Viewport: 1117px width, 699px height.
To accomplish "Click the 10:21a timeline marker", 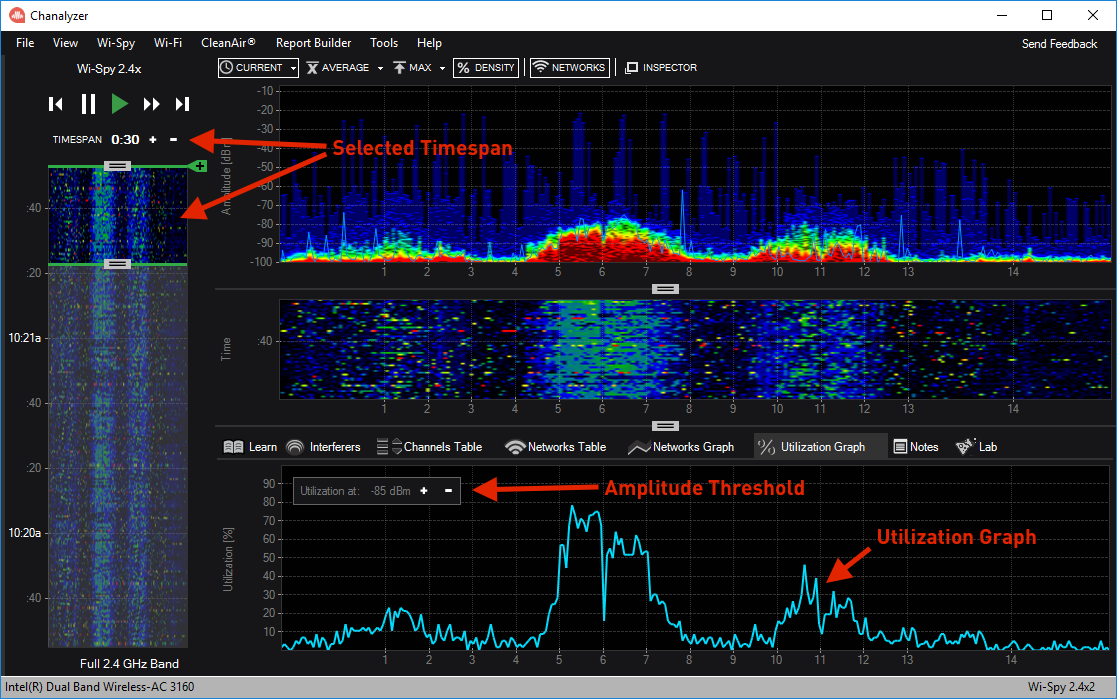I will click(24, 338).
